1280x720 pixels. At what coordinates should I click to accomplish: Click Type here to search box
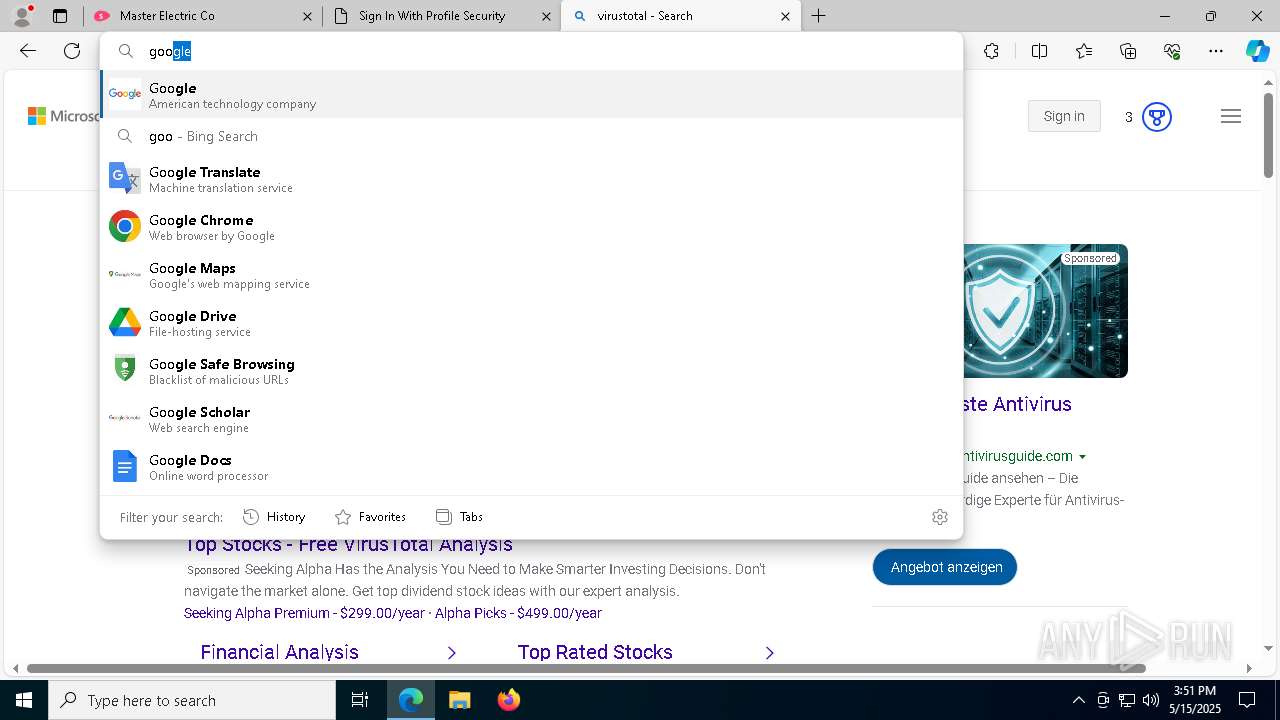(192, 700)
